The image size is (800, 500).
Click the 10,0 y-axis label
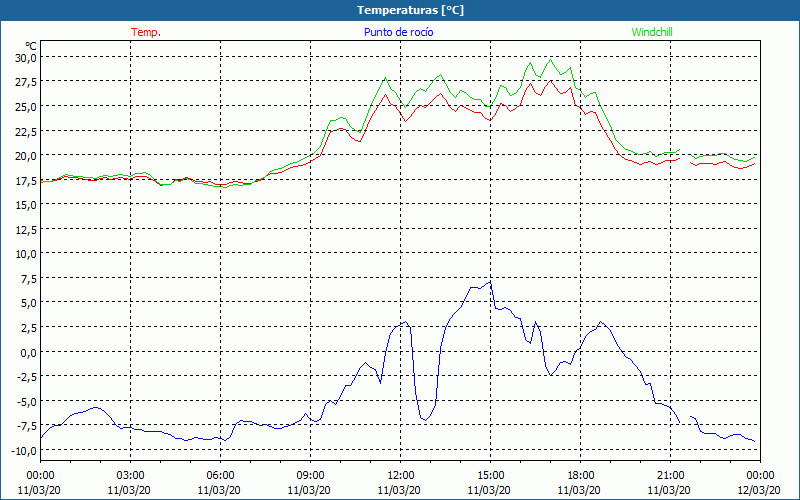coord(26,254)
